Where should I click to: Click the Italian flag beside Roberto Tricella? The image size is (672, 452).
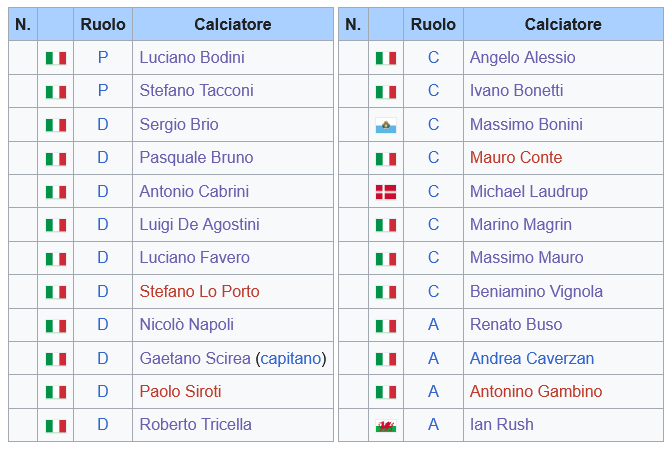pyautogui.click(x=56, y=425)
